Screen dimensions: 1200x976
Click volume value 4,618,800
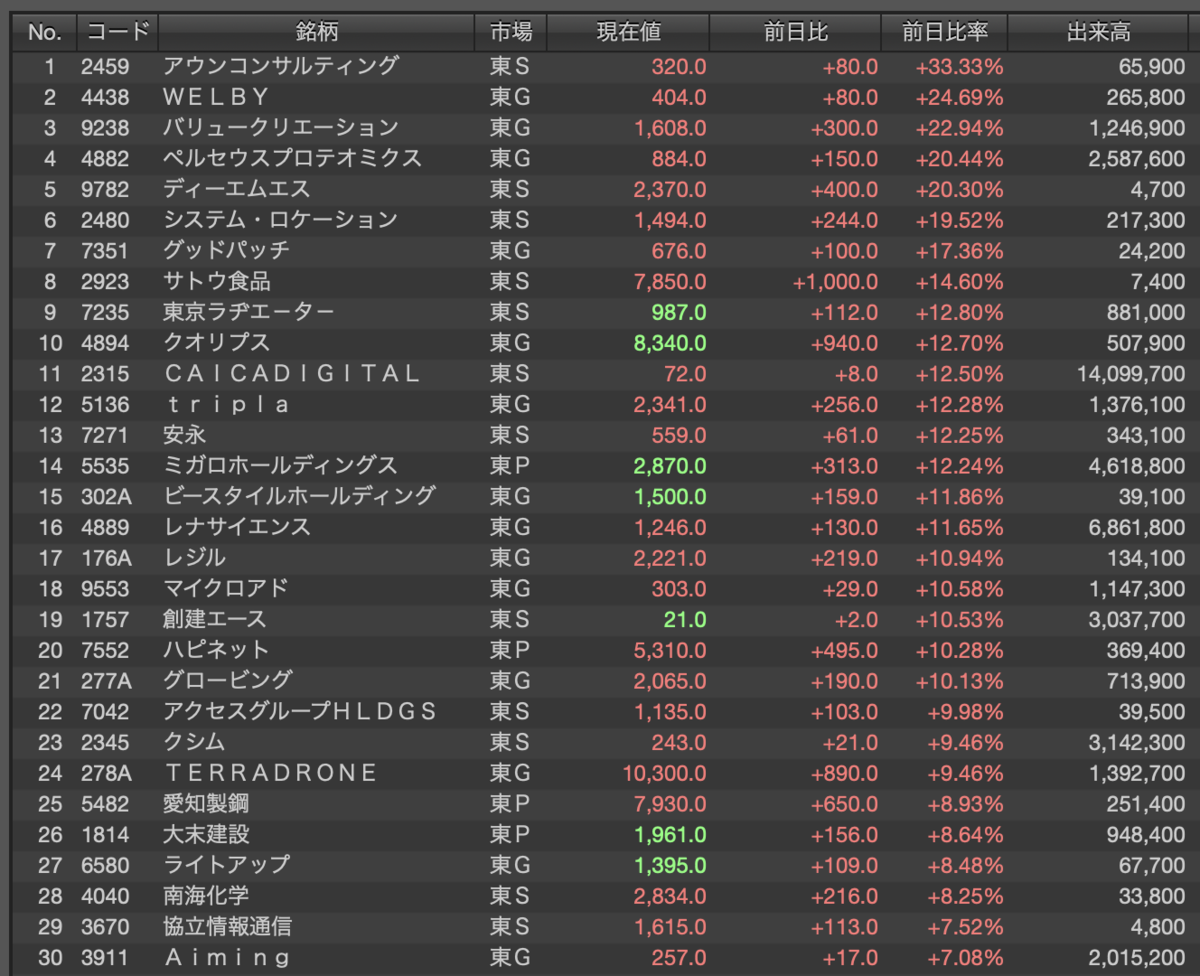pos(1137,465)
